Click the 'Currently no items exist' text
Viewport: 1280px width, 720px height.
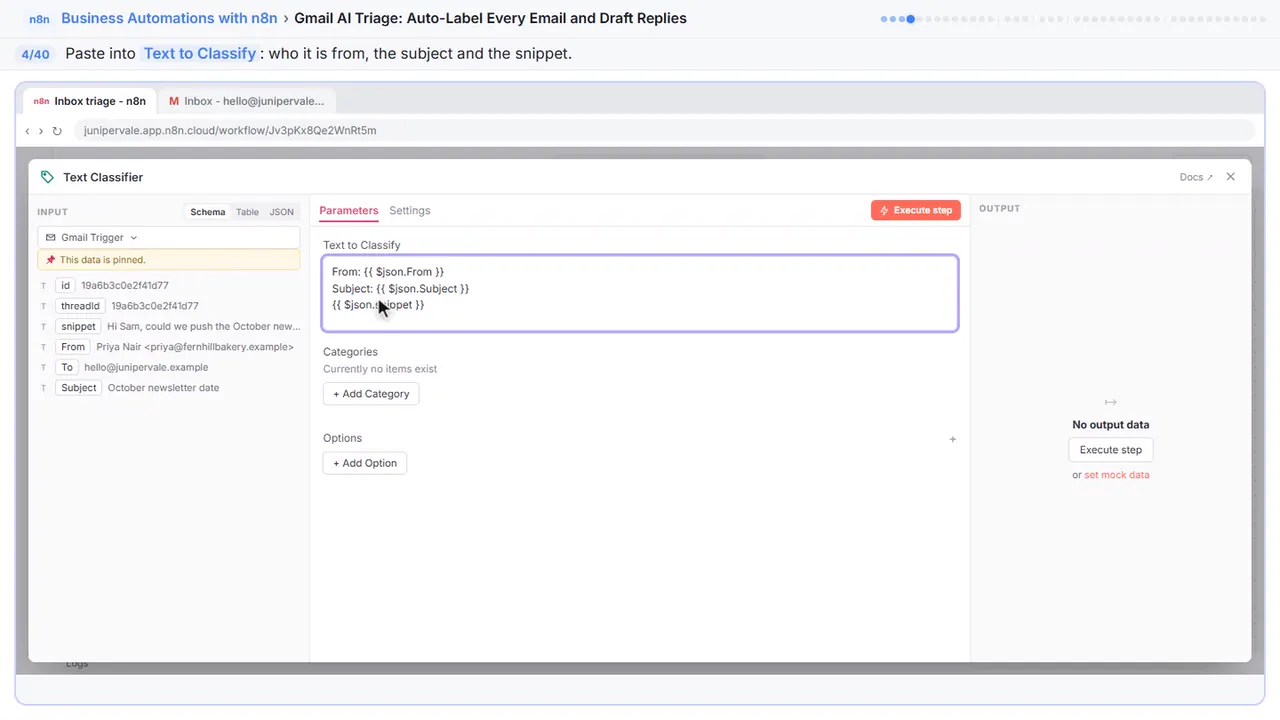point(380,369)
